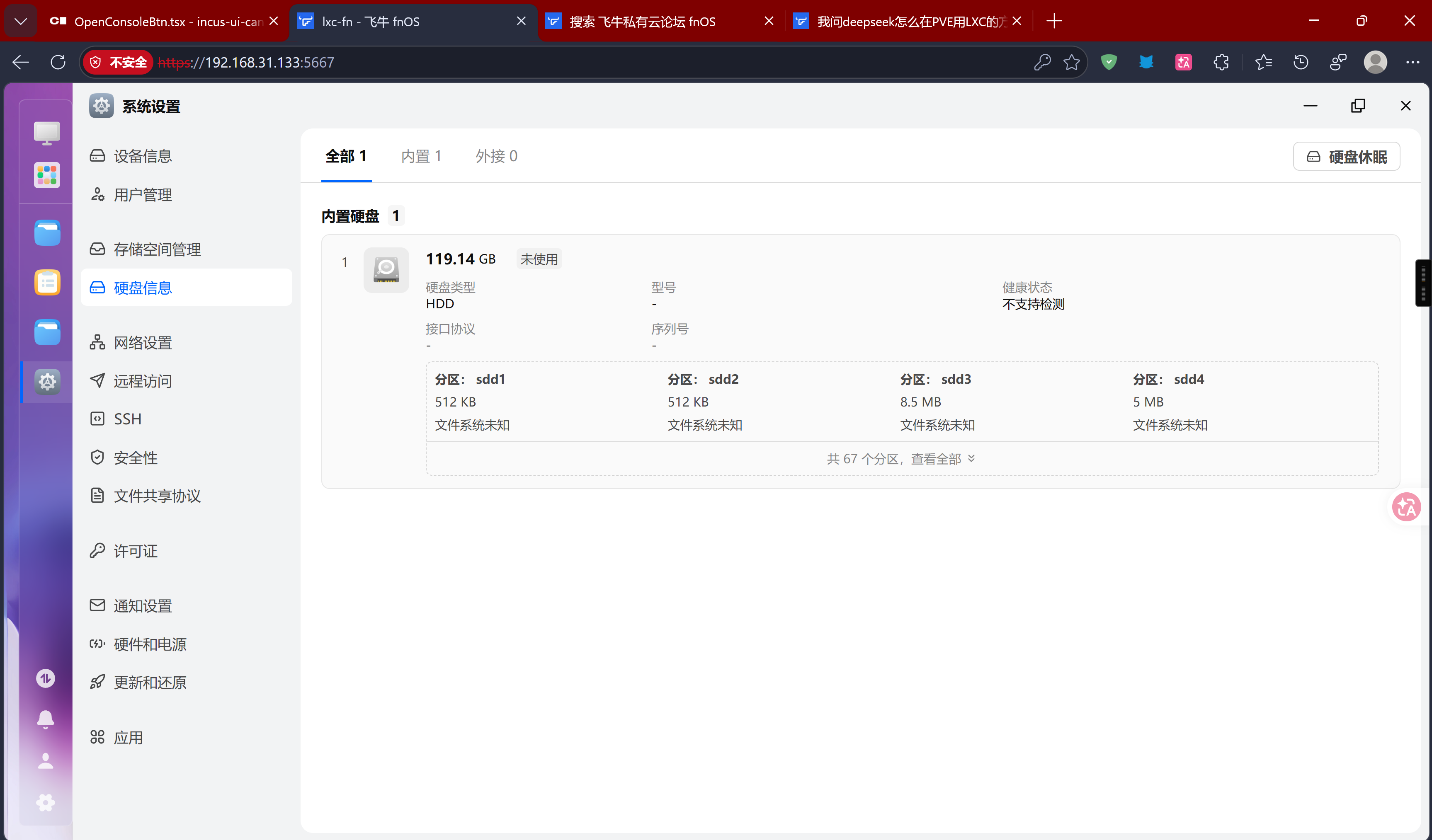Image resolution: width=1432 pixels, height=840 pixels.
Task: Switch to the 内置 1 tab
Action: point(421,156)
